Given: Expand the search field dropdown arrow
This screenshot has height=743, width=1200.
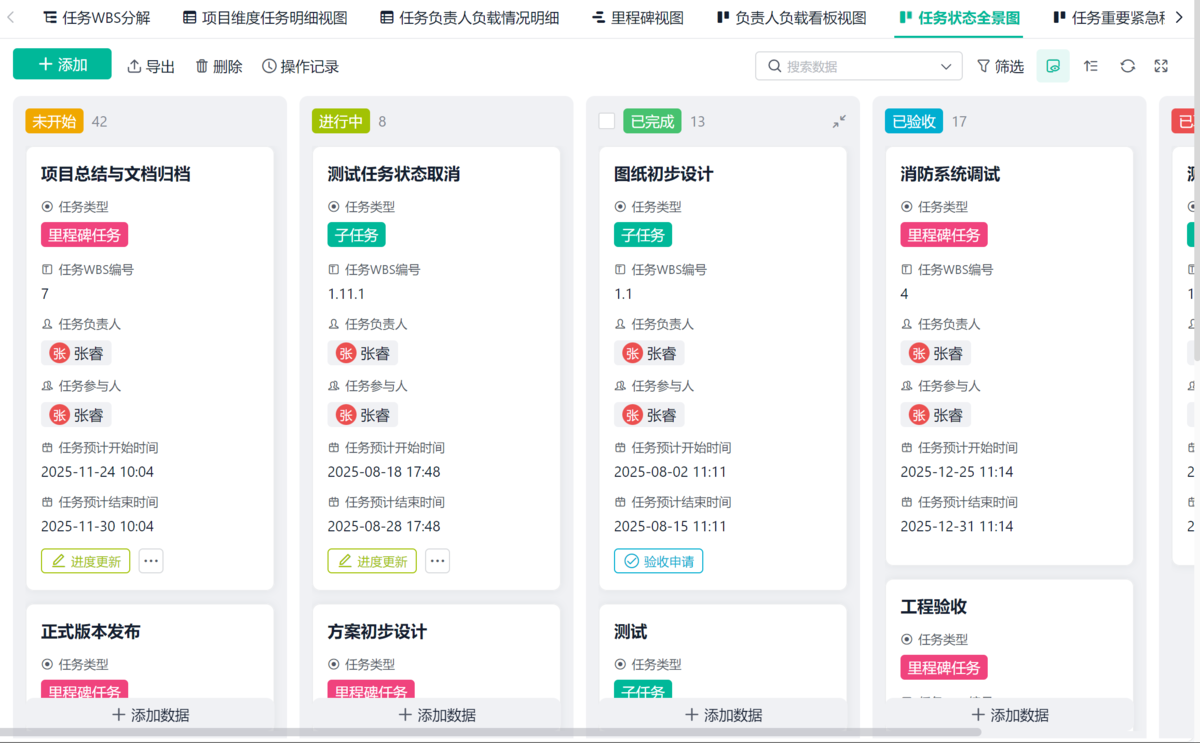Looking at the screenshot, I should [x=946, y=66].
